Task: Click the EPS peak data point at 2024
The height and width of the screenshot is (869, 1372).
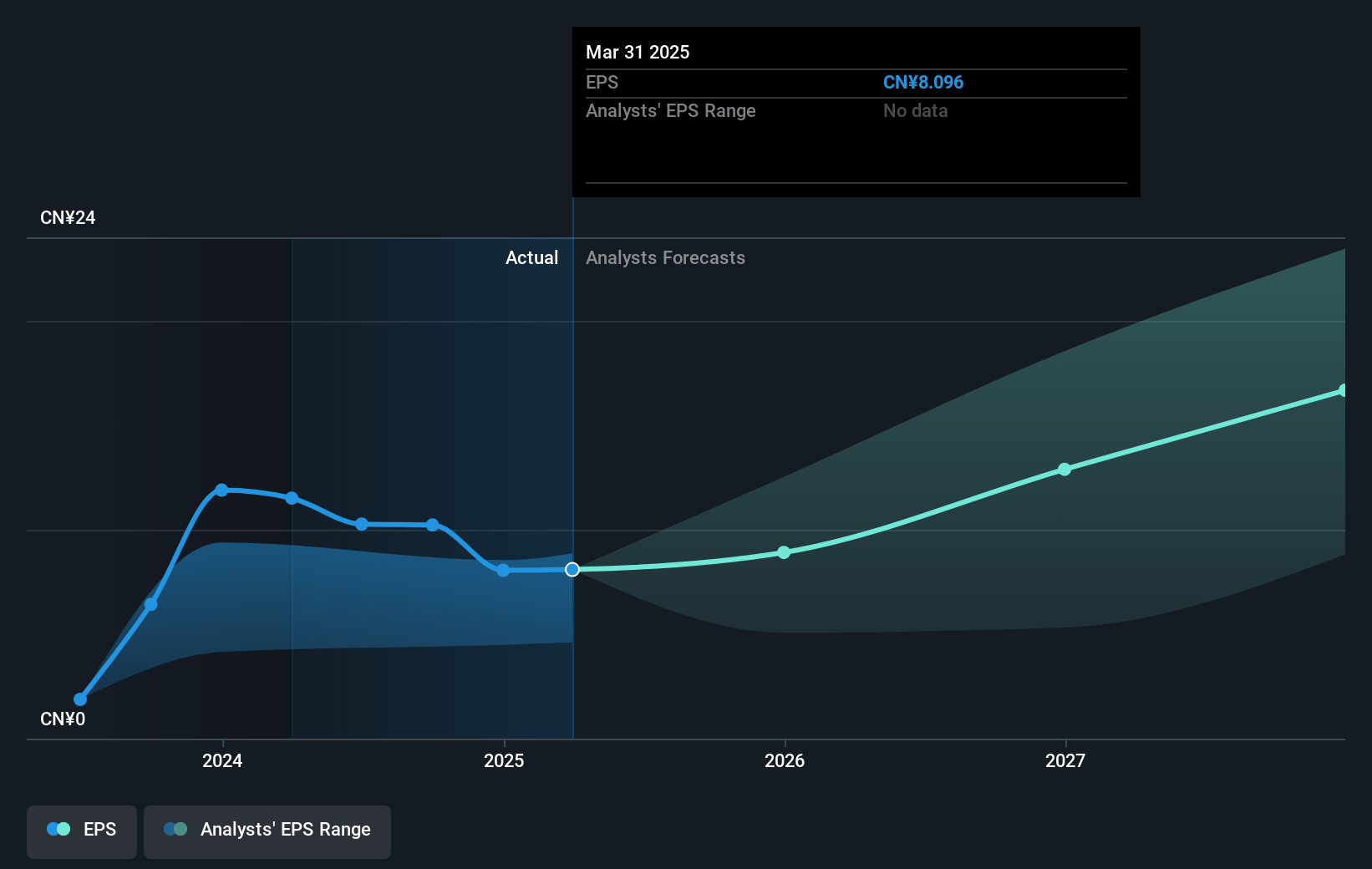Action: pos(221,490)
